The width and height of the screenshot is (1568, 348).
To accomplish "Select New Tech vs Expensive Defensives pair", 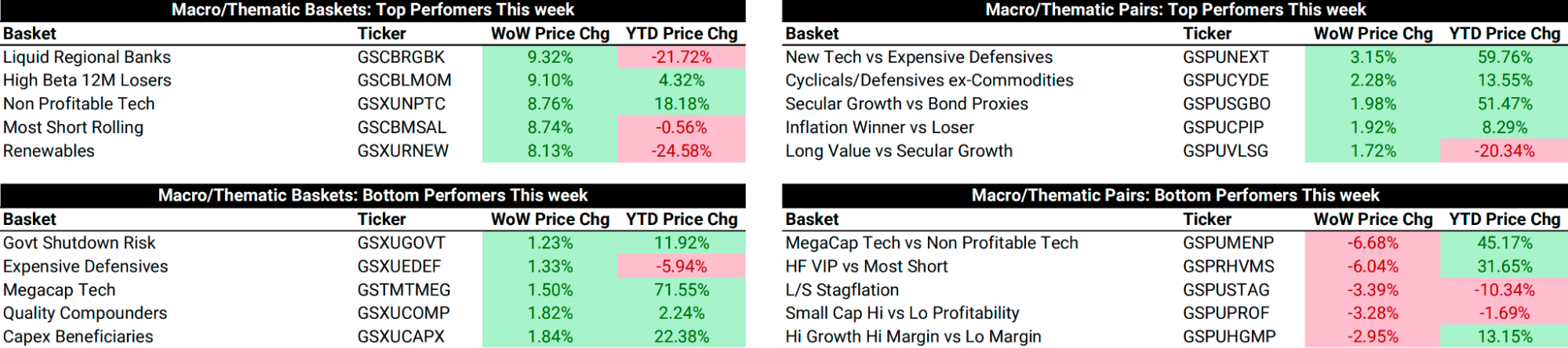I will pos(919,57).
